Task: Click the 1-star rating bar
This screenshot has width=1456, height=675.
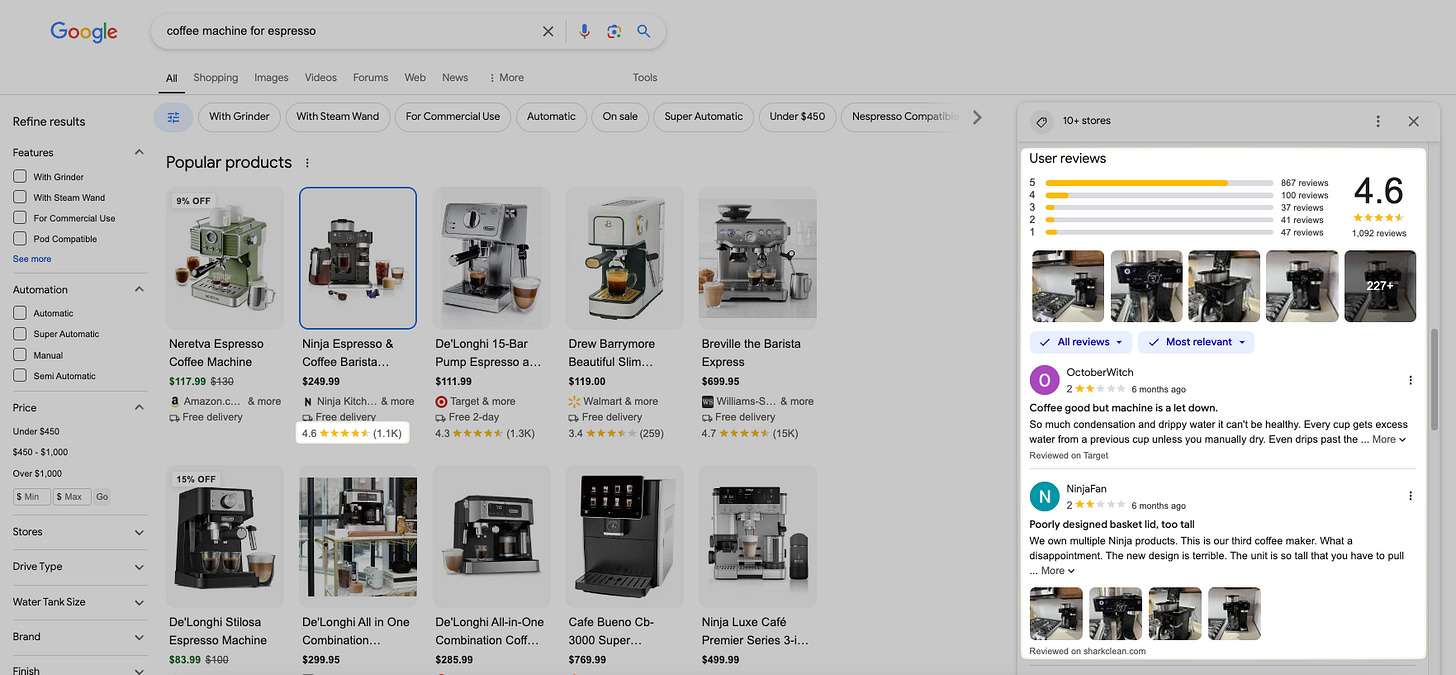Action: [x=1158, y=232]
